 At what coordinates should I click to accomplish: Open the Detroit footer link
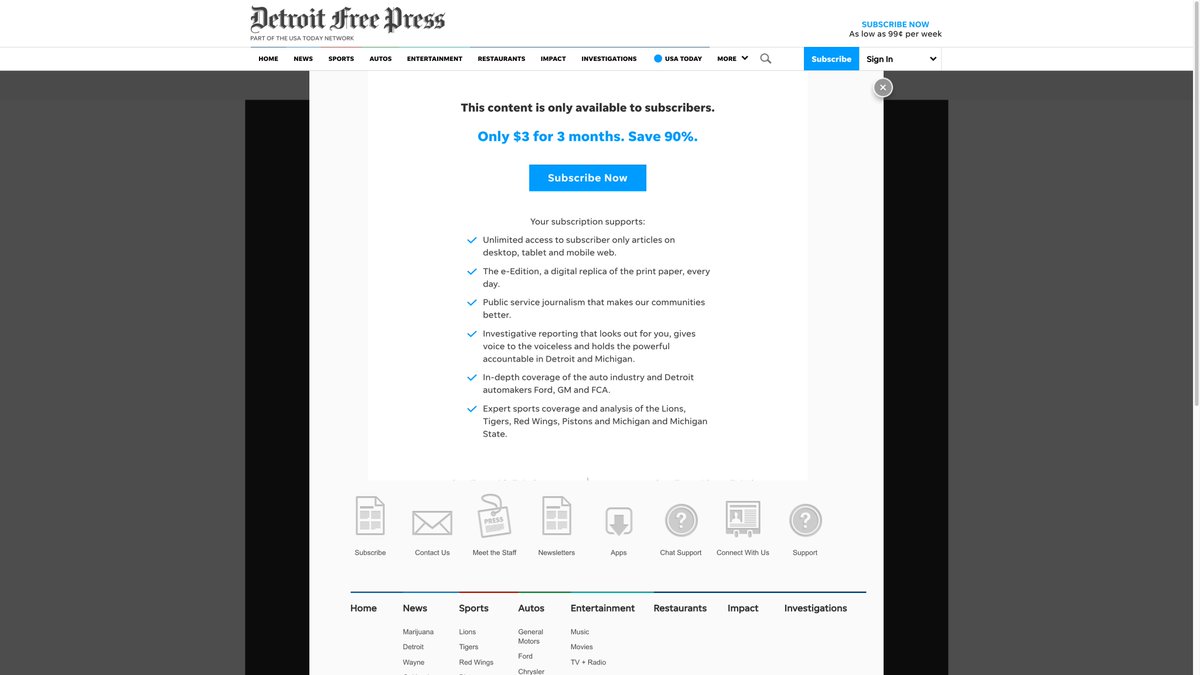click(x=413, y=647)
